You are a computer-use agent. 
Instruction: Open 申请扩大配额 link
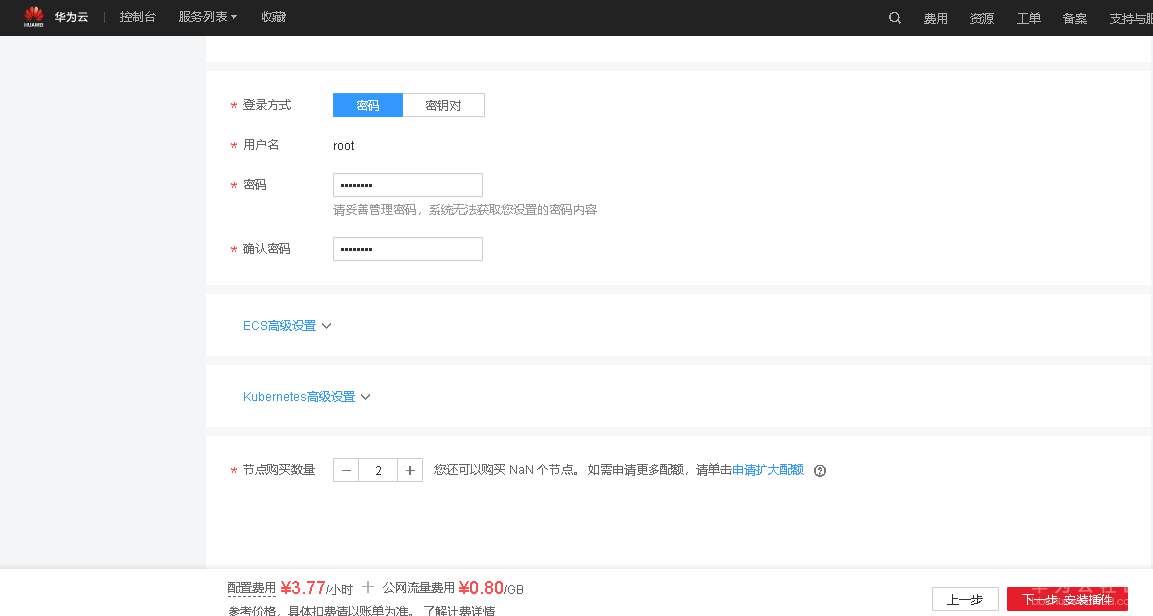tap(768, 470)
